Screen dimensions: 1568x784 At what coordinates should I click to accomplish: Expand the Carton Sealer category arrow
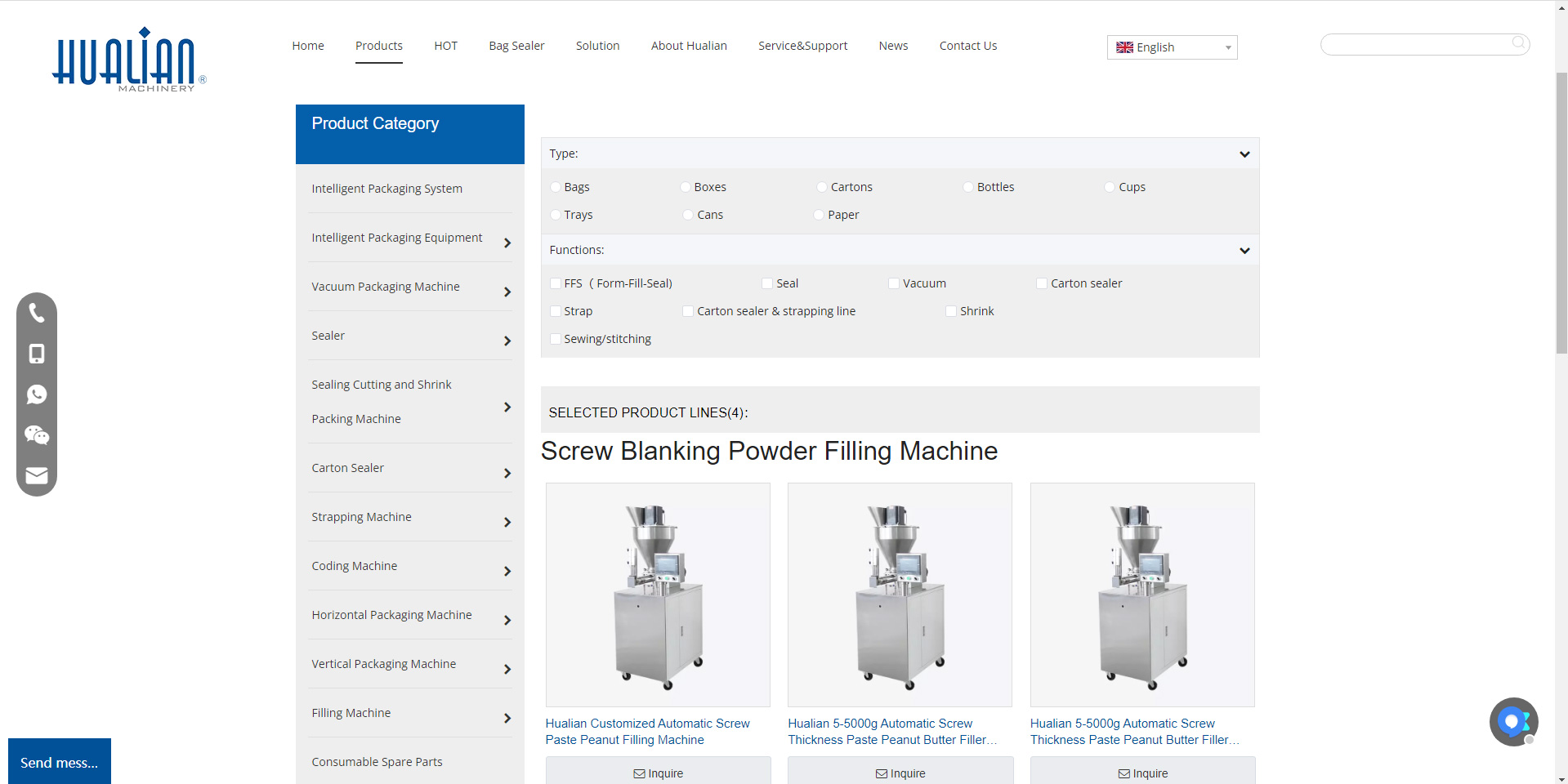click(x=507, y=473)
